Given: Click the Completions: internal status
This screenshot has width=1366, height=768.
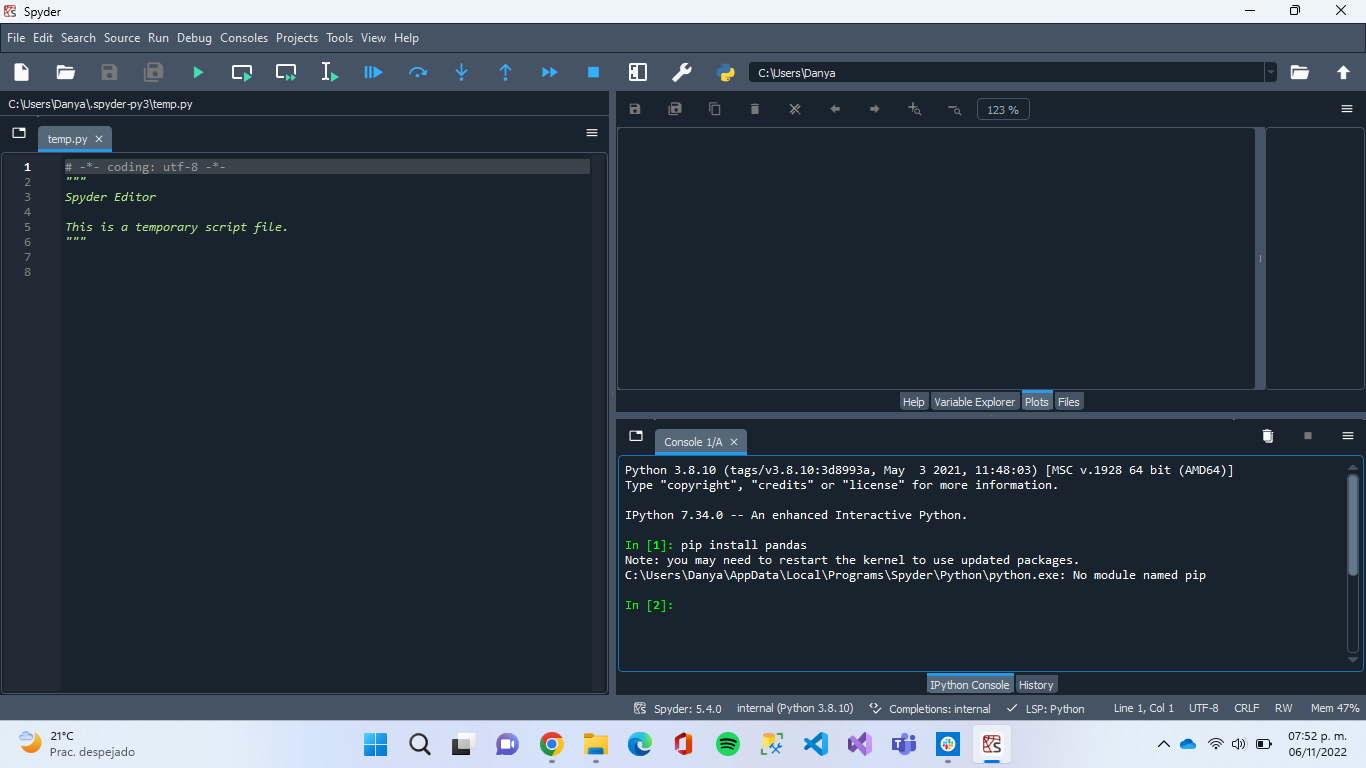Looking at the screenshot, I should [930, 708].
